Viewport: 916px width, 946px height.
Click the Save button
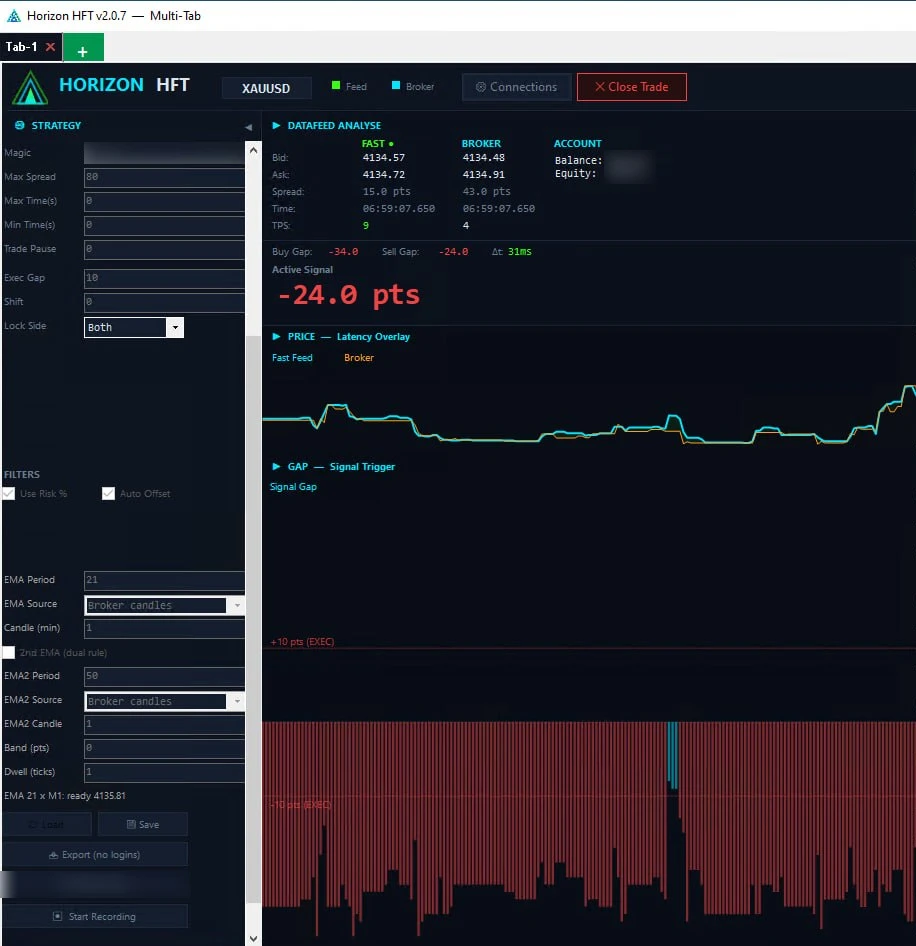143,824
